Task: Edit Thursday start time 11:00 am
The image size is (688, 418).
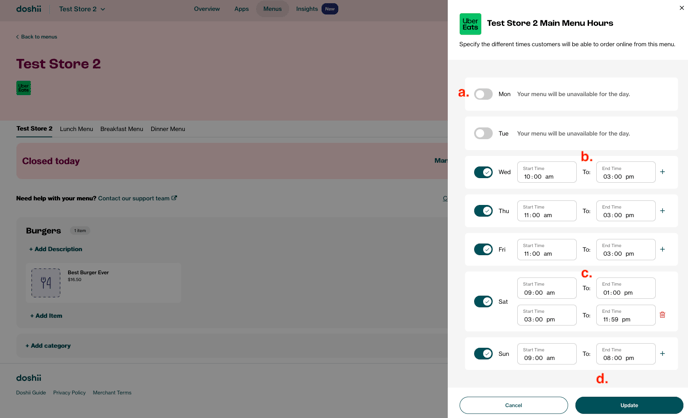Action: tap(547, 211)
